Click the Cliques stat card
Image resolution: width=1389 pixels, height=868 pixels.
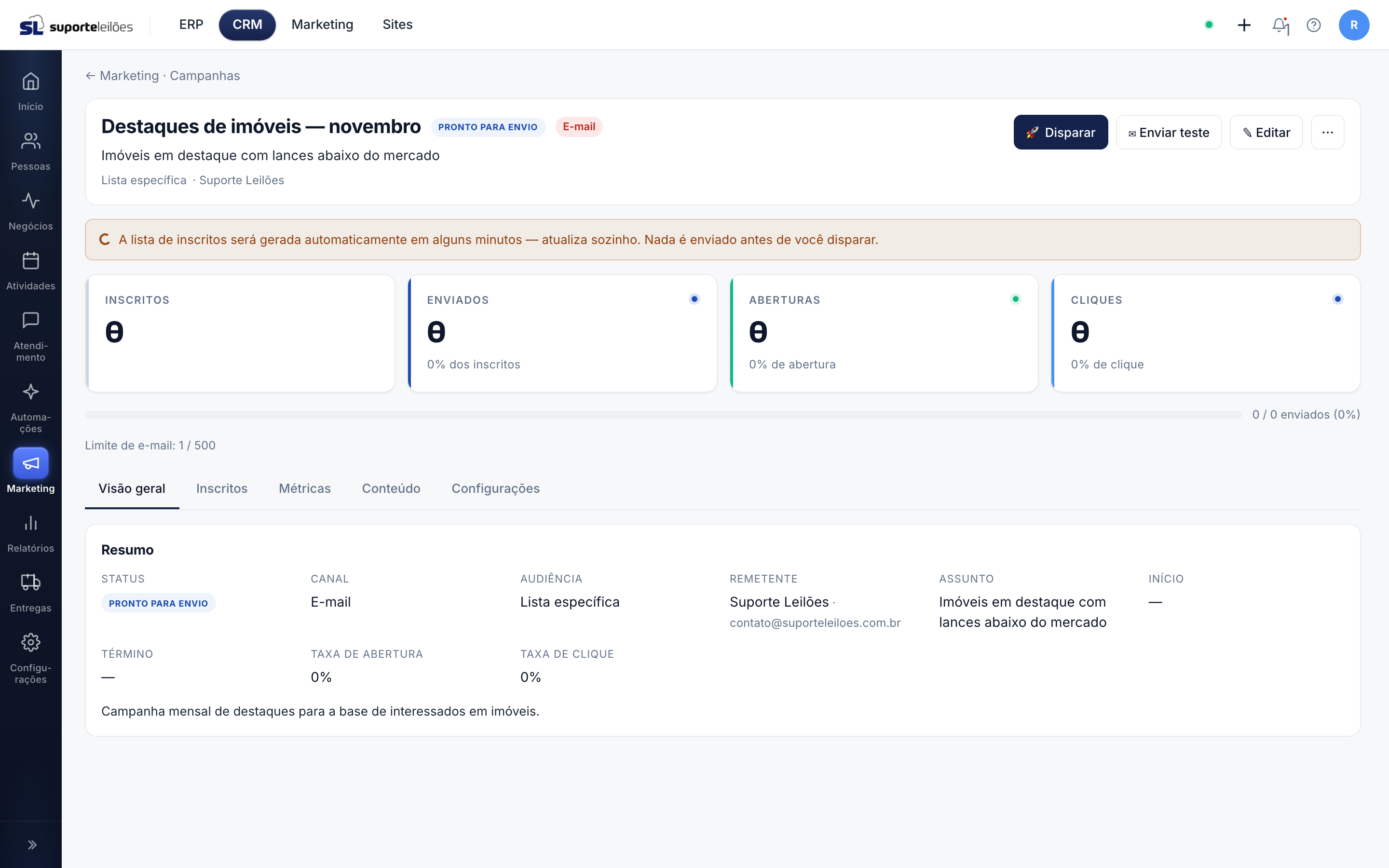tap(1205, 333)
